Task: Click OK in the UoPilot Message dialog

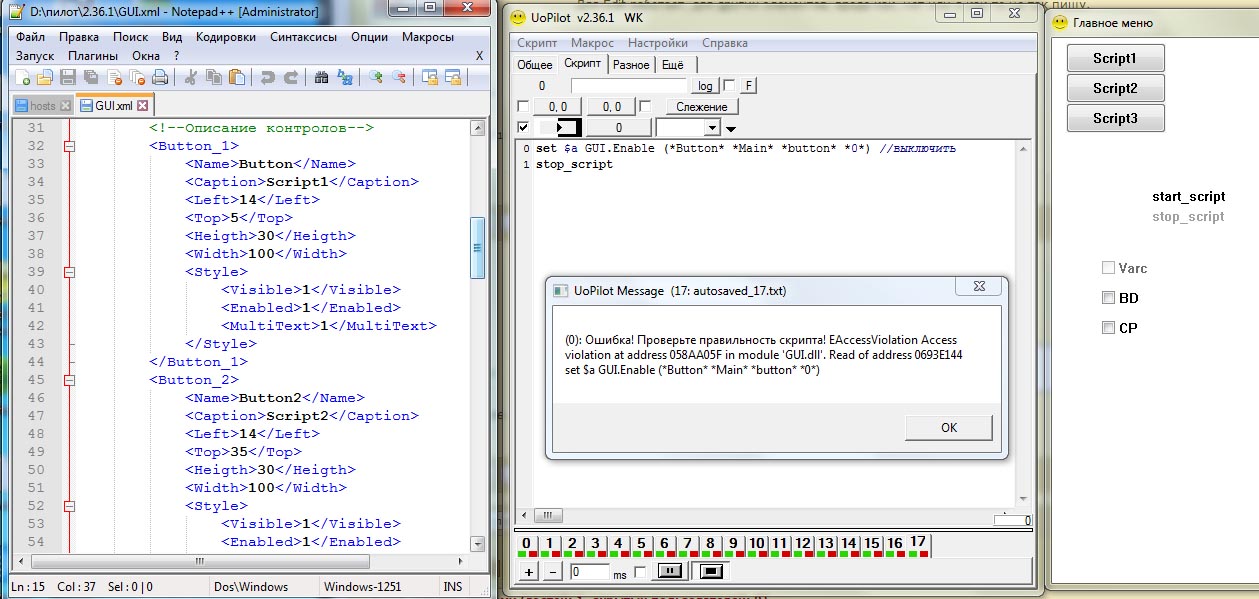Action: pyautogui.click(x=948, y=427)
